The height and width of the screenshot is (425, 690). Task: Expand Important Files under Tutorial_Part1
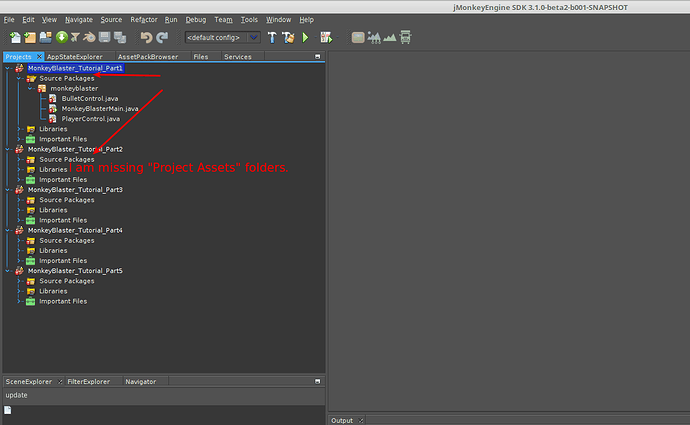[19, 139]
